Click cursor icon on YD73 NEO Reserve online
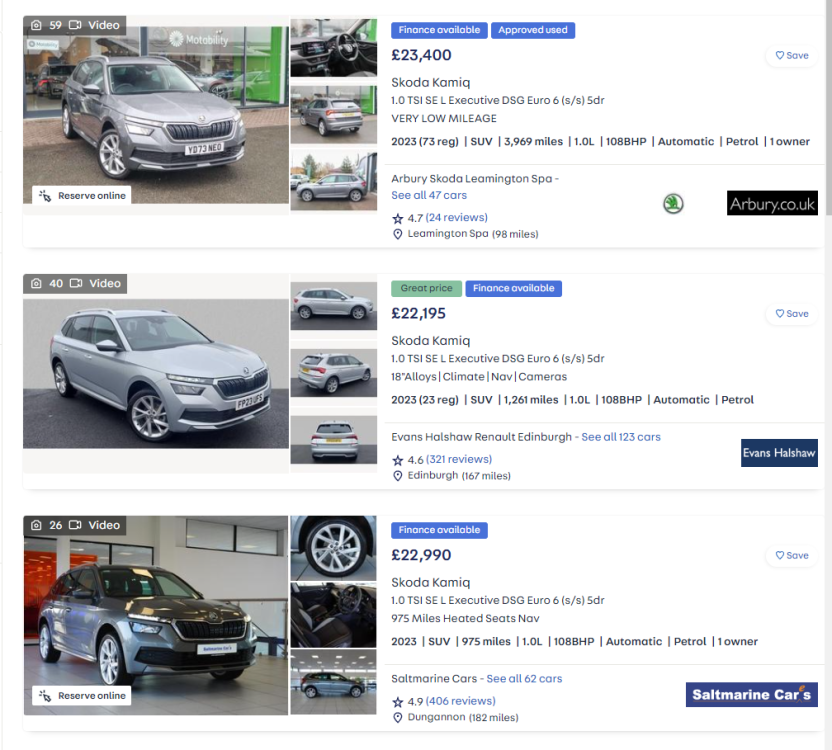 45,195
